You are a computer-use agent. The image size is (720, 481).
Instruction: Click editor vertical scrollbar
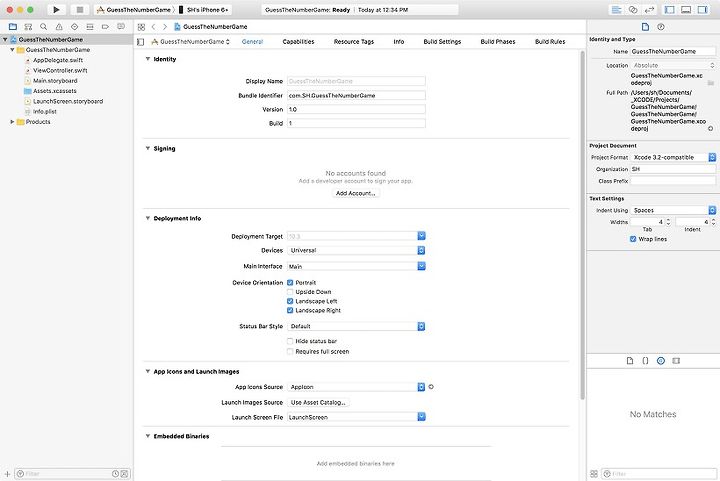pos(582,227)
